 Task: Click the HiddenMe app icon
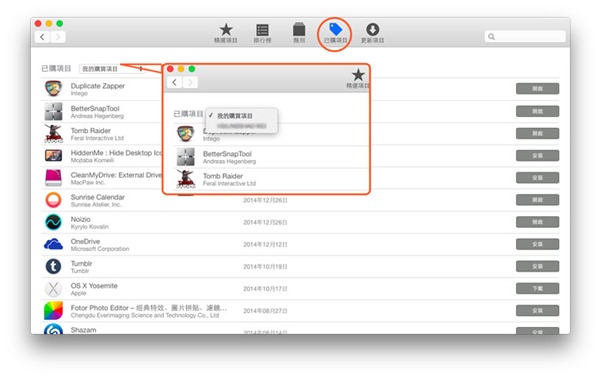pos(53,155)
